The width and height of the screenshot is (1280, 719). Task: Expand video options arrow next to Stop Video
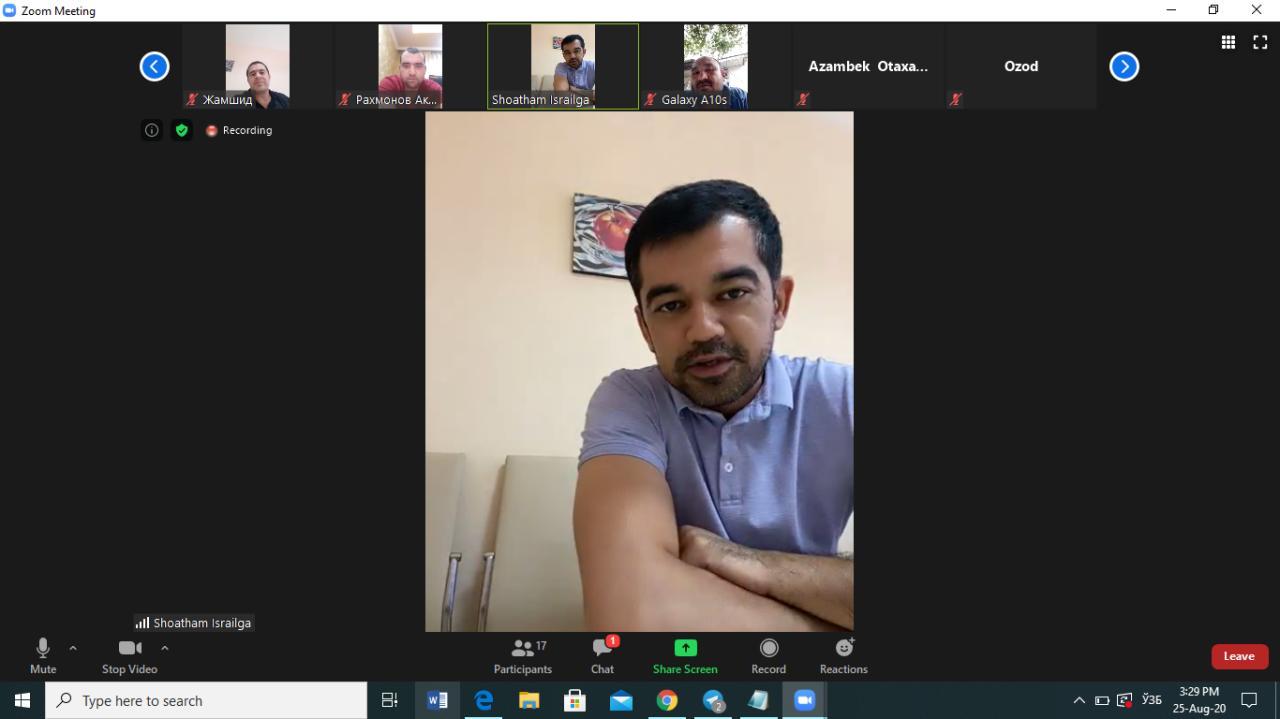click(x=165, y=648)
